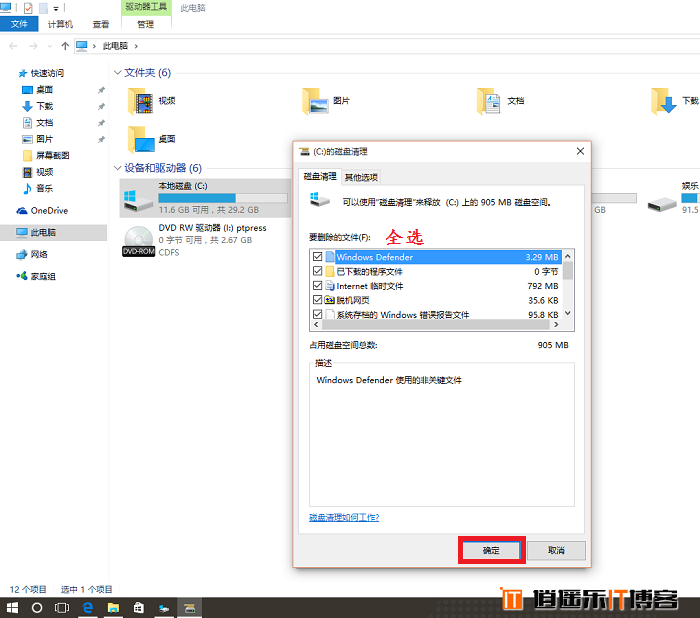This screenshot has height=618, width=700.
Task: Click the 取消 button in Disk Cleanup
Action: tap(556, 550)
